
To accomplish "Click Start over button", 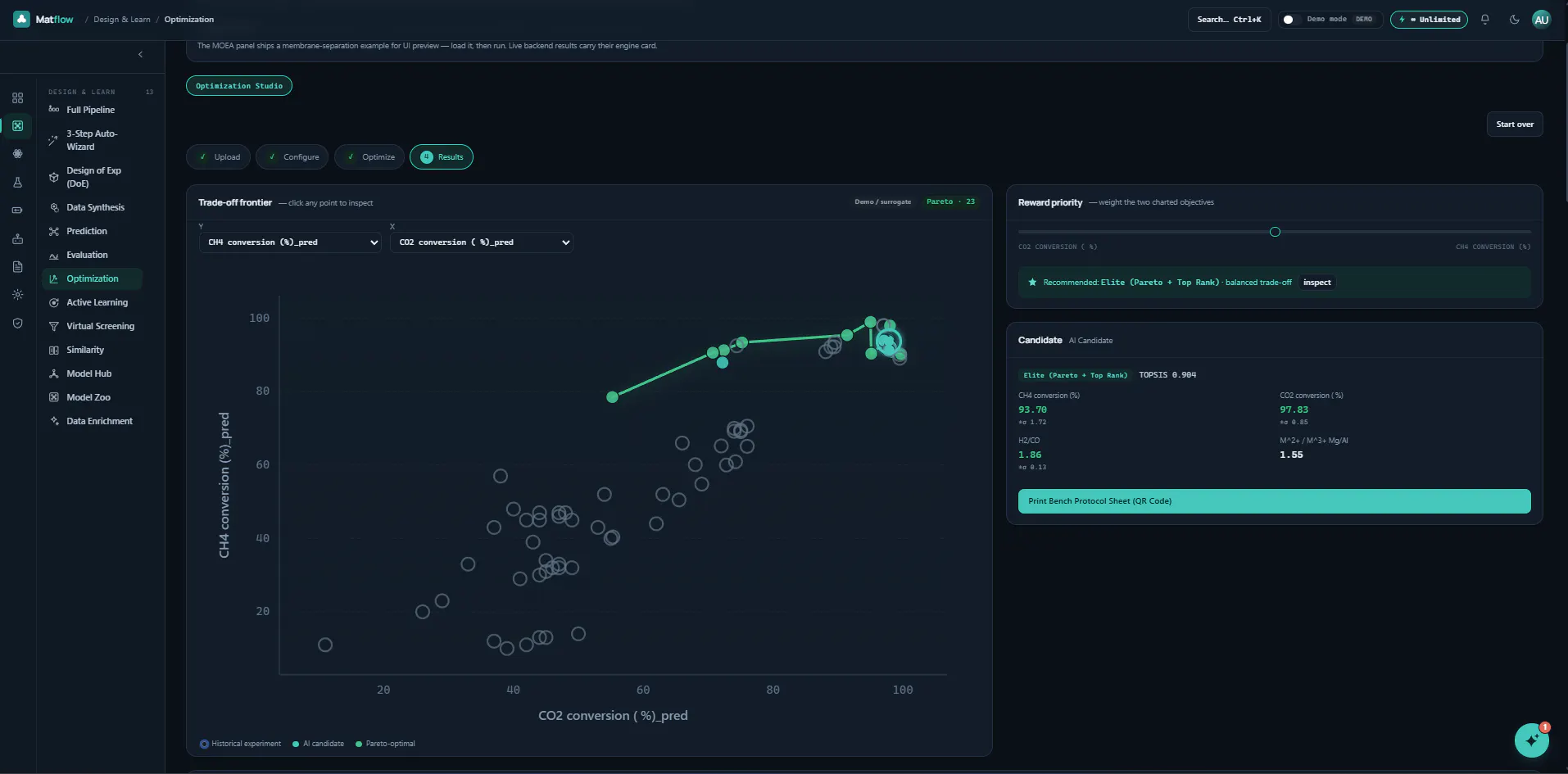I will 1515,124.
